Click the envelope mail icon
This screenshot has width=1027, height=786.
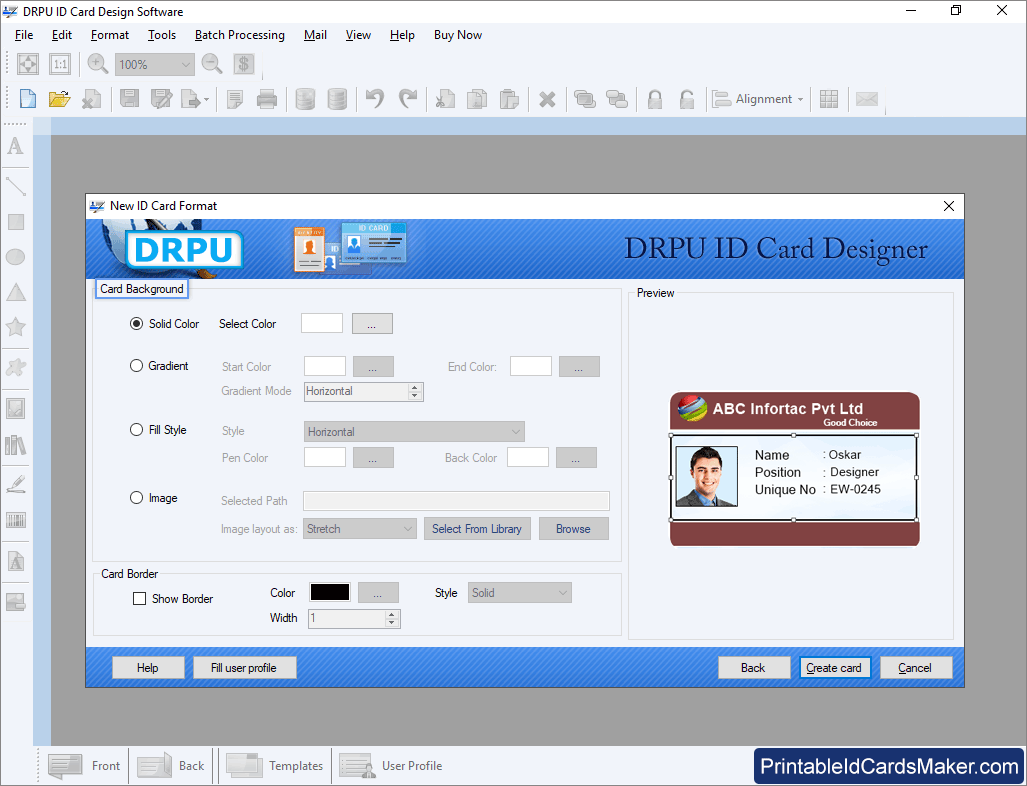(867, 99)
